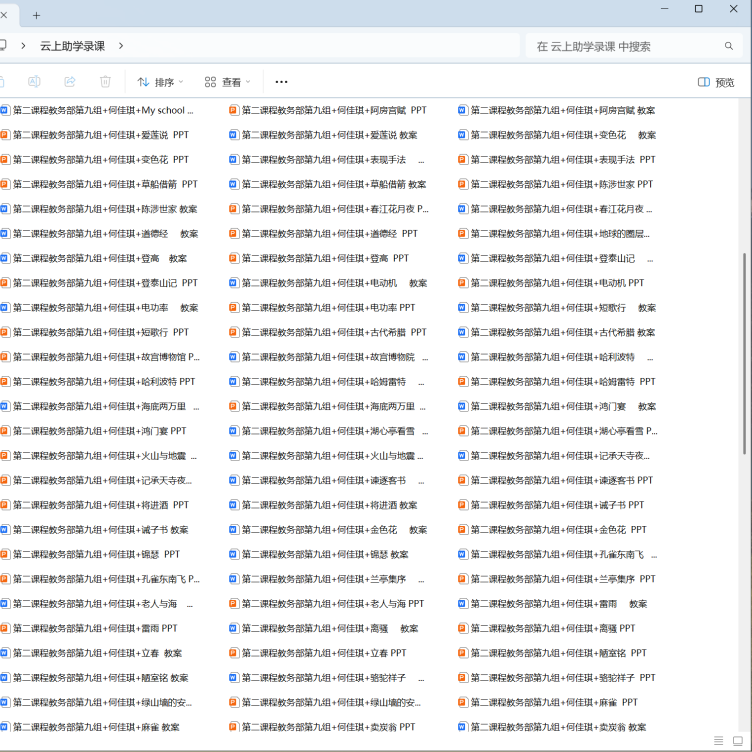Select the file name 变色花 教案
Screen dimensions: 752x752
point(563,135)
